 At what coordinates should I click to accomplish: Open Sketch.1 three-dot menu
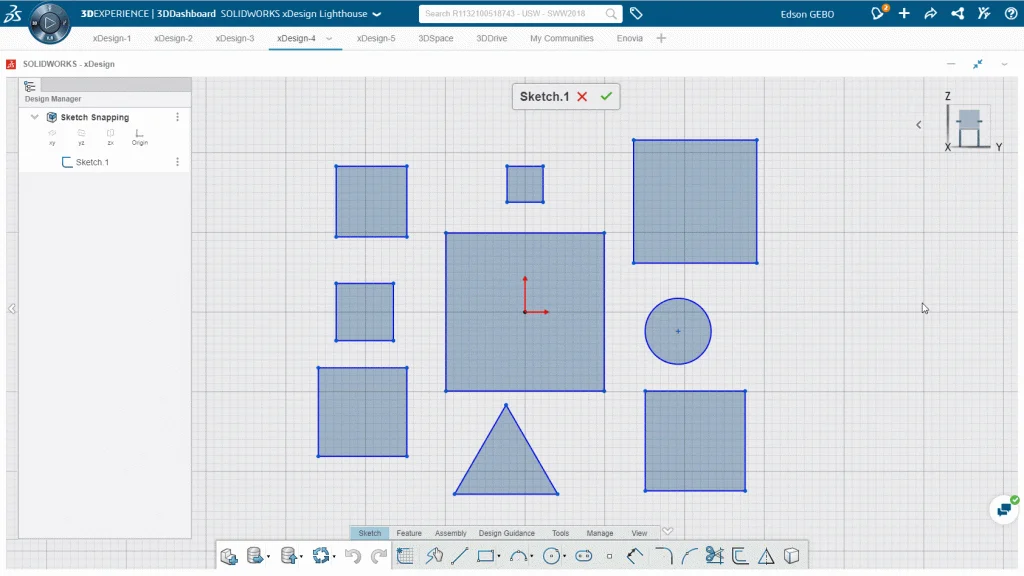pos(177,162)
